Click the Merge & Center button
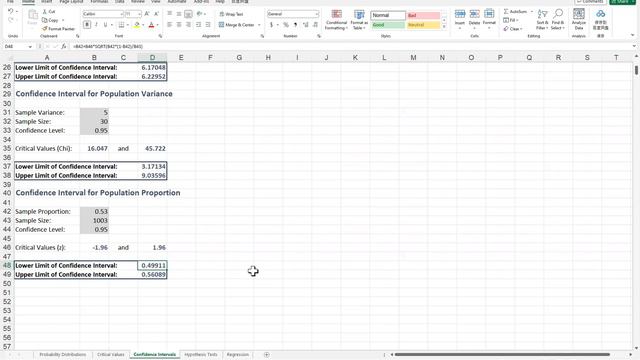 pyautogui.click(x=237, y=25)
